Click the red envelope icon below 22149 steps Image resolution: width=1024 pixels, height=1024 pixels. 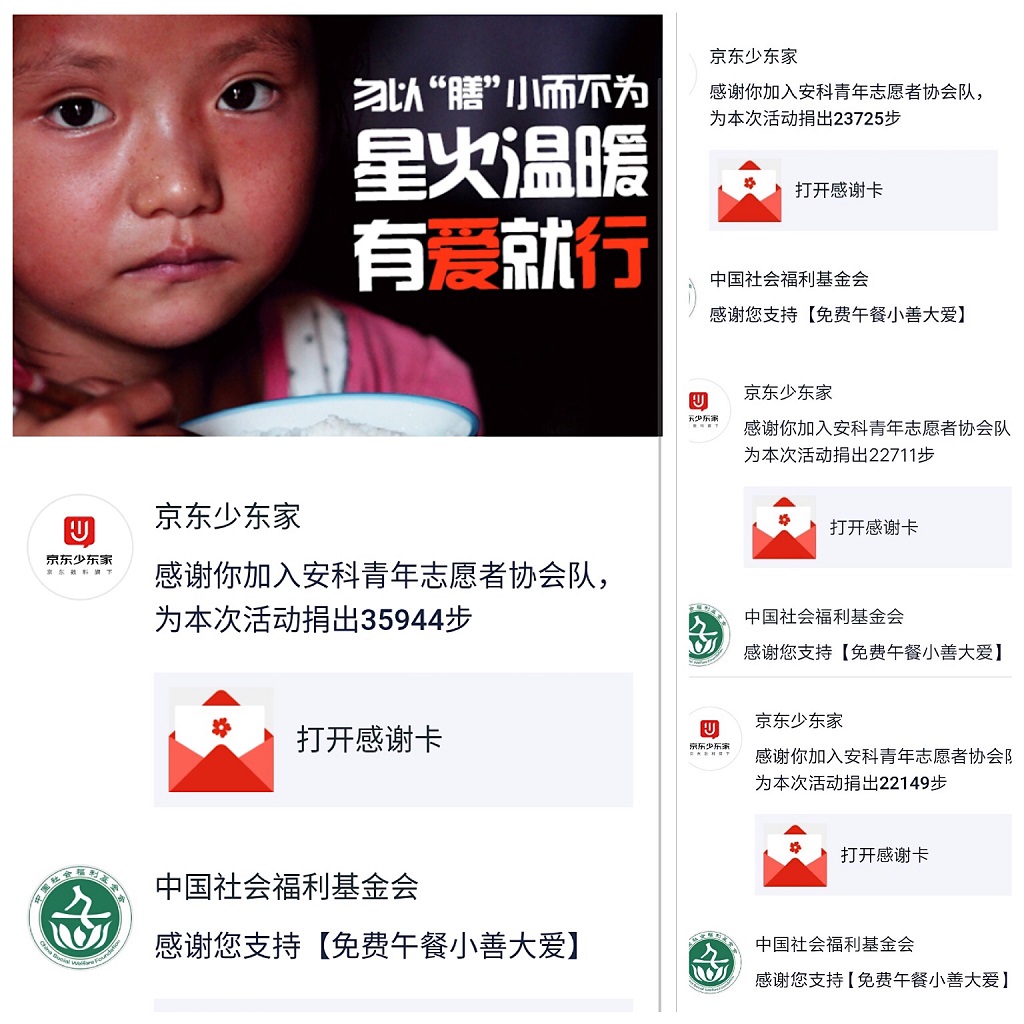coord(795,855)
